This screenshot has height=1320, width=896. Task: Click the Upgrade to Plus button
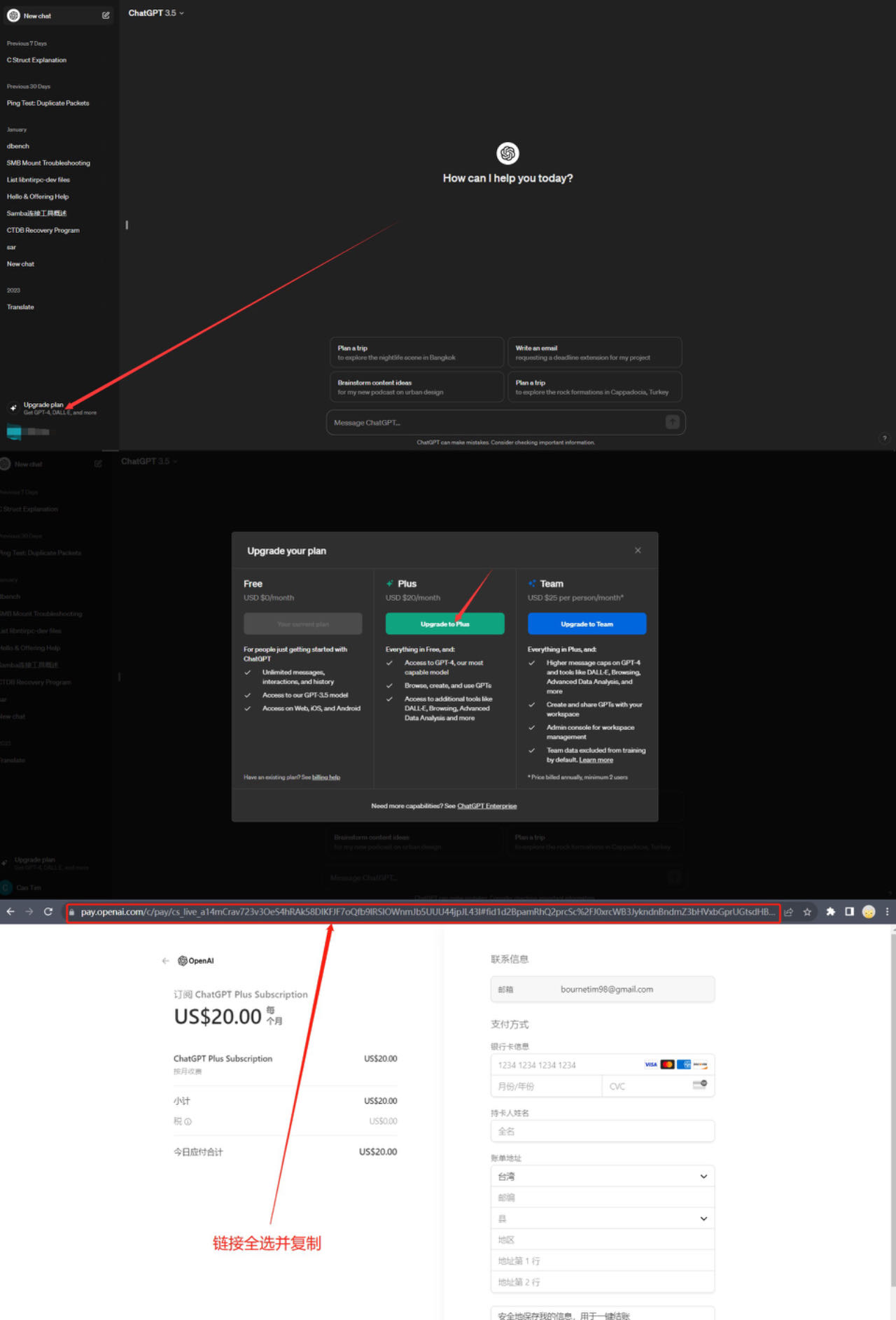444,624
